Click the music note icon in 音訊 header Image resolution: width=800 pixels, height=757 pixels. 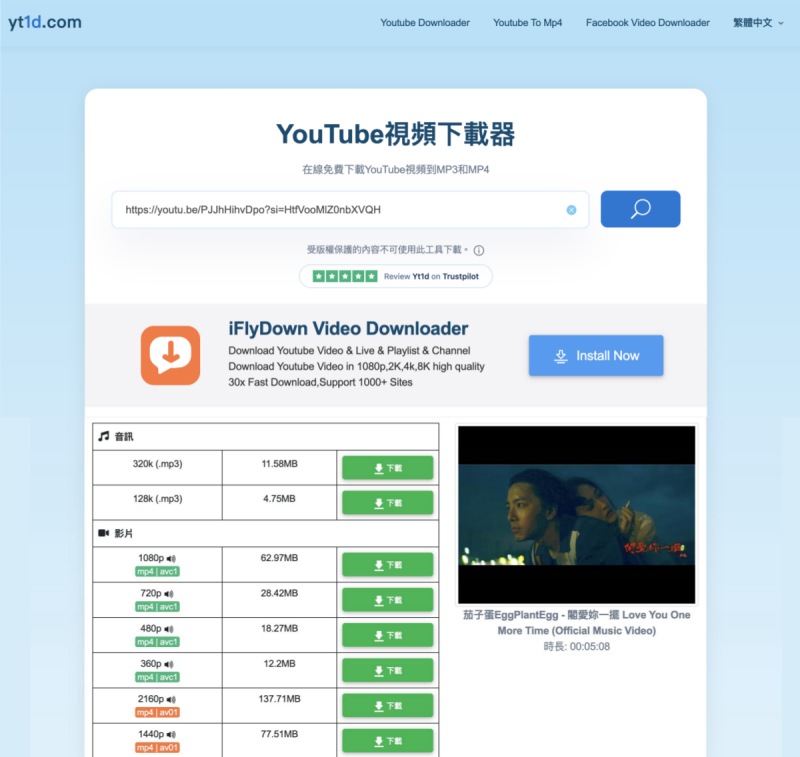[104, 436]
